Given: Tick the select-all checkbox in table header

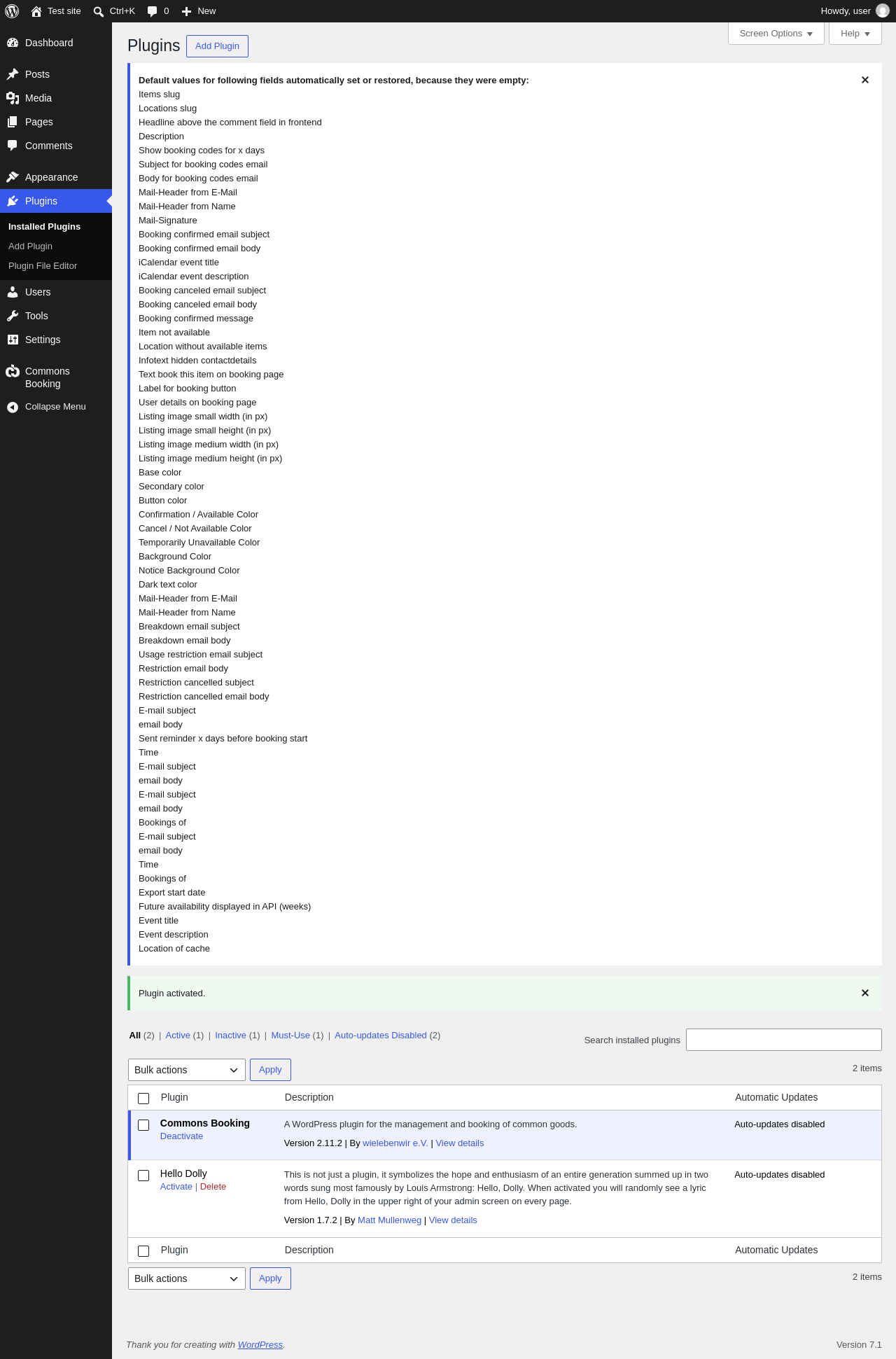Looking at the screenshot, I should point(143,1098).
